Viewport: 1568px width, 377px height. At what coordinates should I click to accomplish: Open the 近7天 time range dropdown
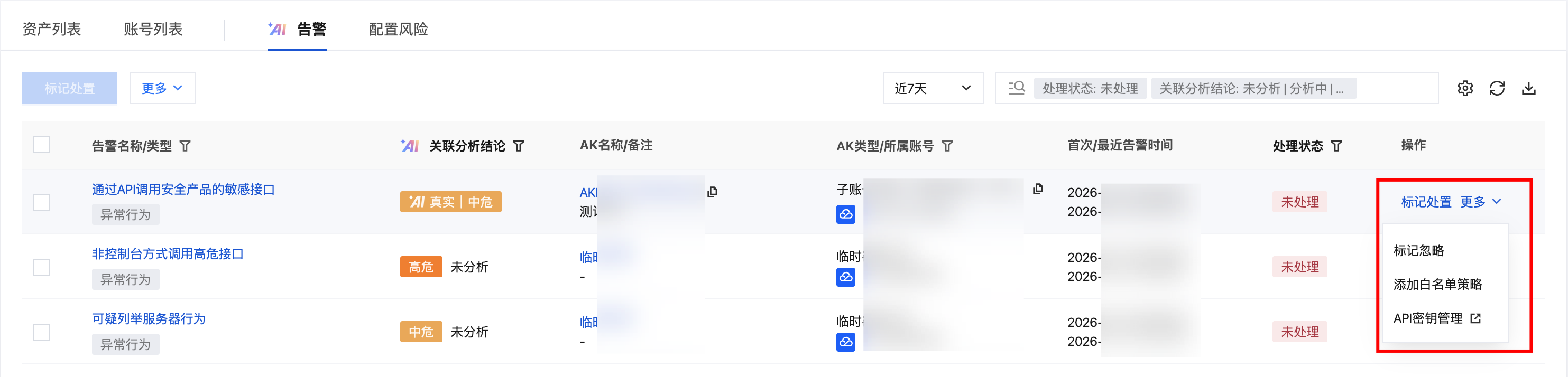[933, 89]
